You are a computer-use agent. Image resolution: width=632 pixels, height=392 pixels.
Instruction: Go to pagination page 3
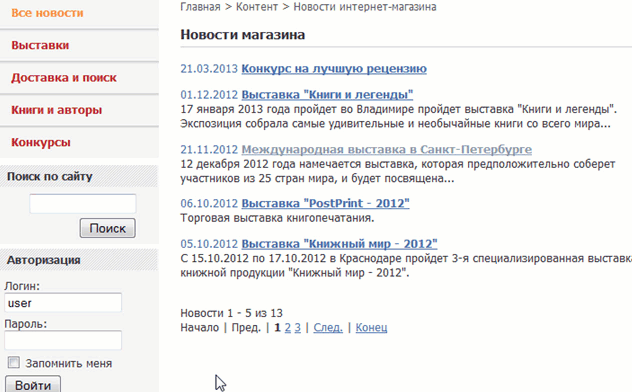297,328
